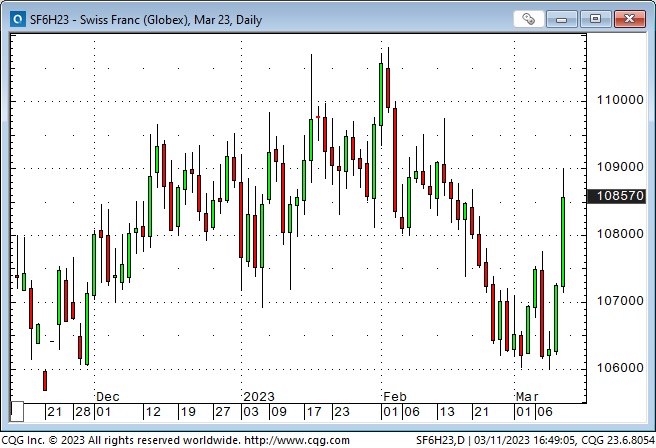Image resolution: width=656 pixels, height=448 pixels.
Task: Click the date label 03 on time axis
Action: [251, 412]
